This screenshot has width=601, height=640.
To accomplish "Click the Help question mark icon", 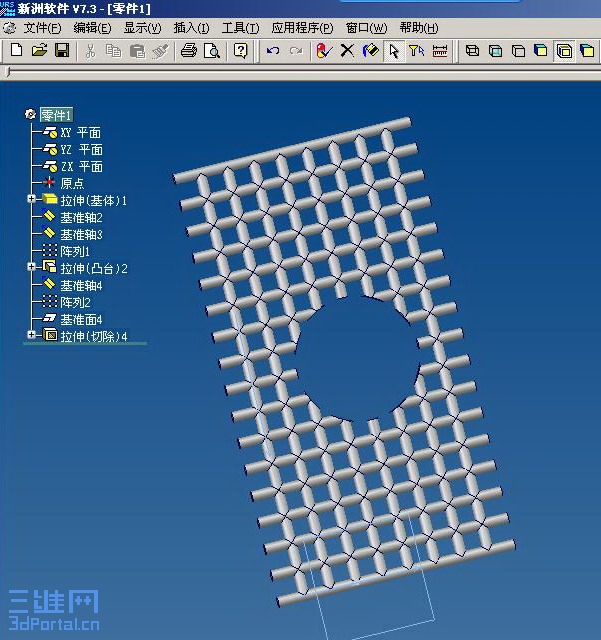I will coord(240,51).
